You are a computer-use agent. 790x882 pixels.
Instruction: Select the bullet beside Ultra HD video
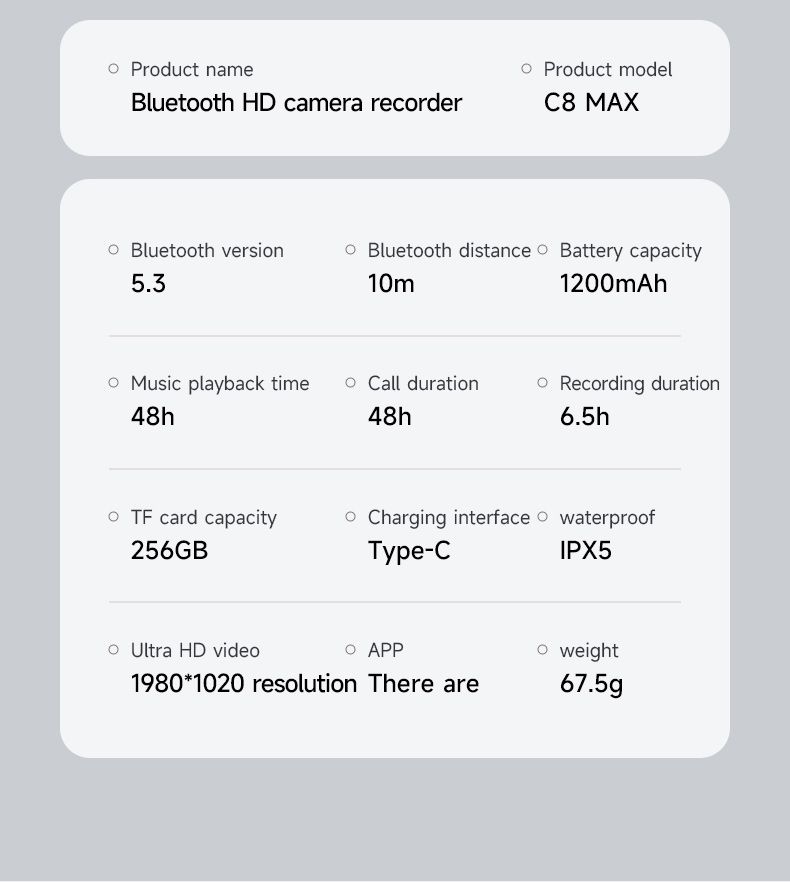click(113, 650)
